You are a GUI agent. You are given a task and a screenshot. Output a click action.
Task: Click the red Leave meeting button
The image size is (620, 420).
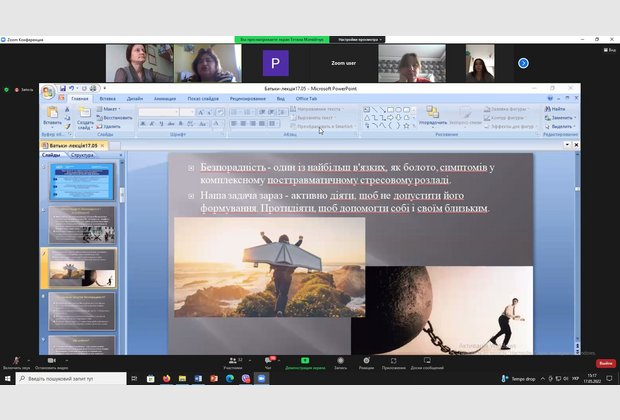(x=605, y=363)
